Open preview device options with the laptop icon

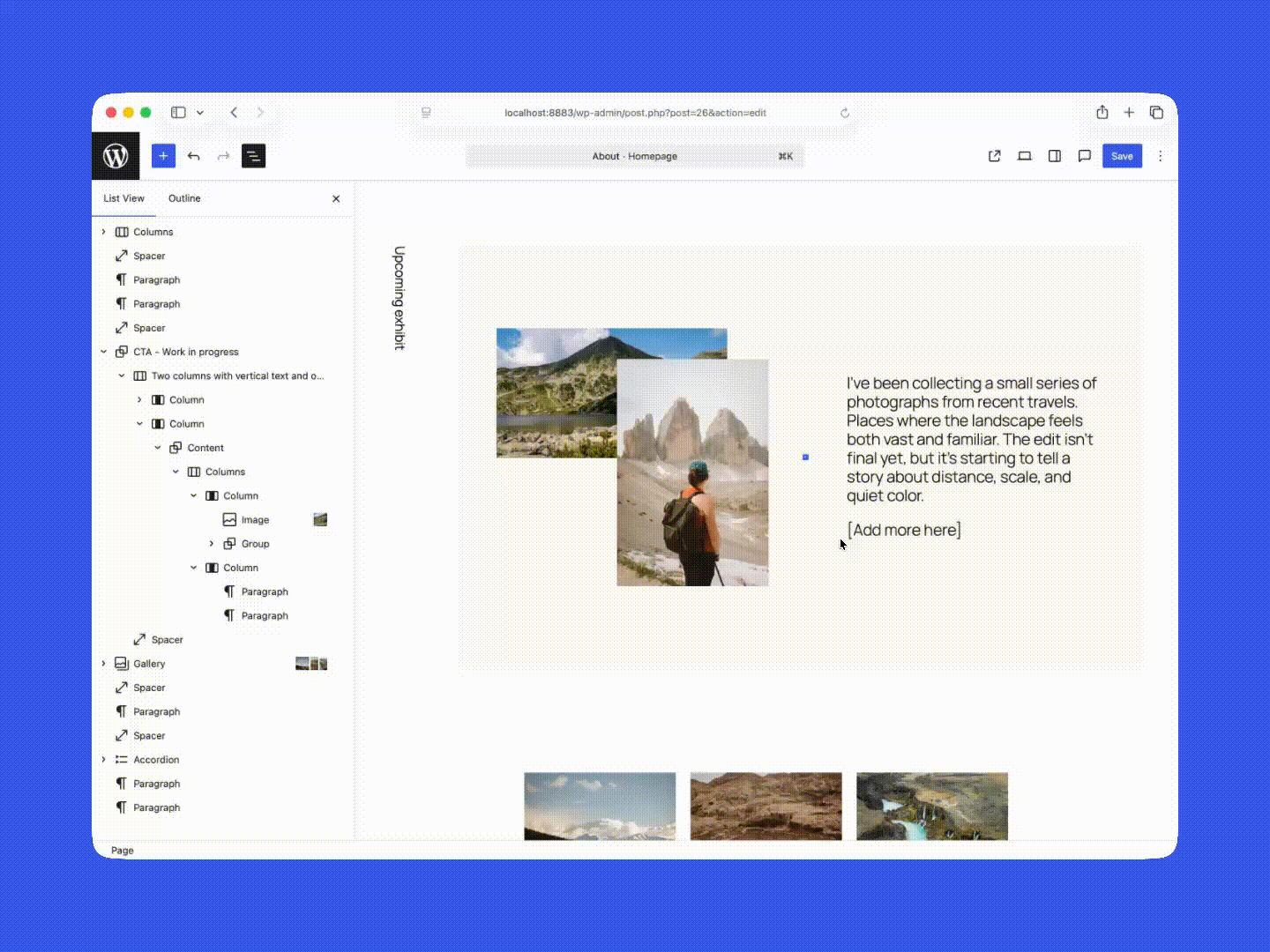[x=1024, y=156]
